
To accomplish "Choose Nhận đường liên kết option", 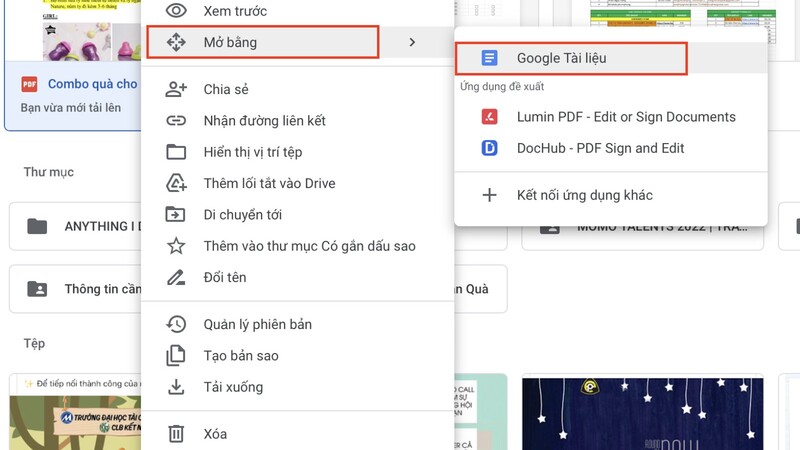I will pyautogui.click(x=297, y=120).
